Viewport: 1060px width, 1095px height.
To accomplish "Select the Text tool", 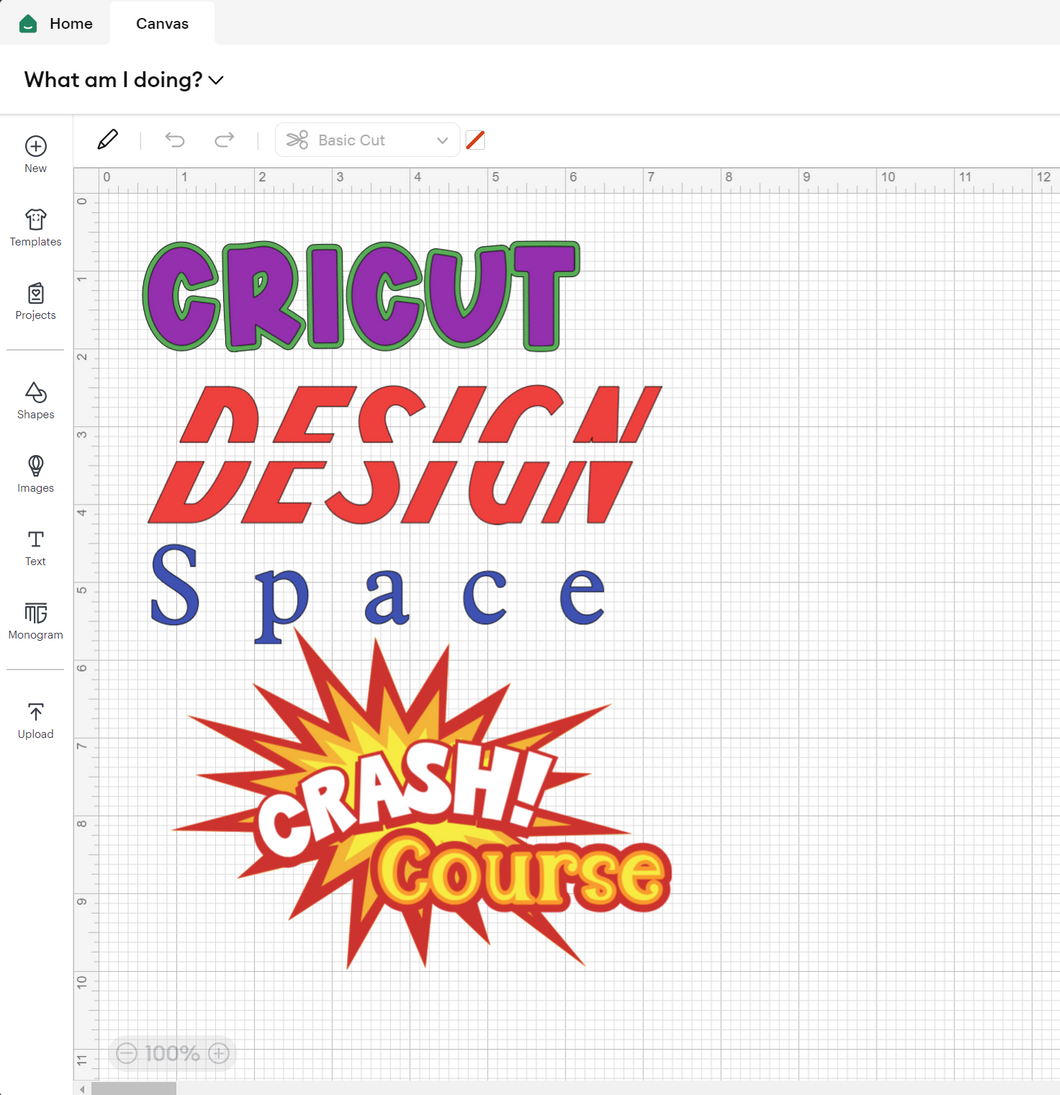I will point(36,540).
